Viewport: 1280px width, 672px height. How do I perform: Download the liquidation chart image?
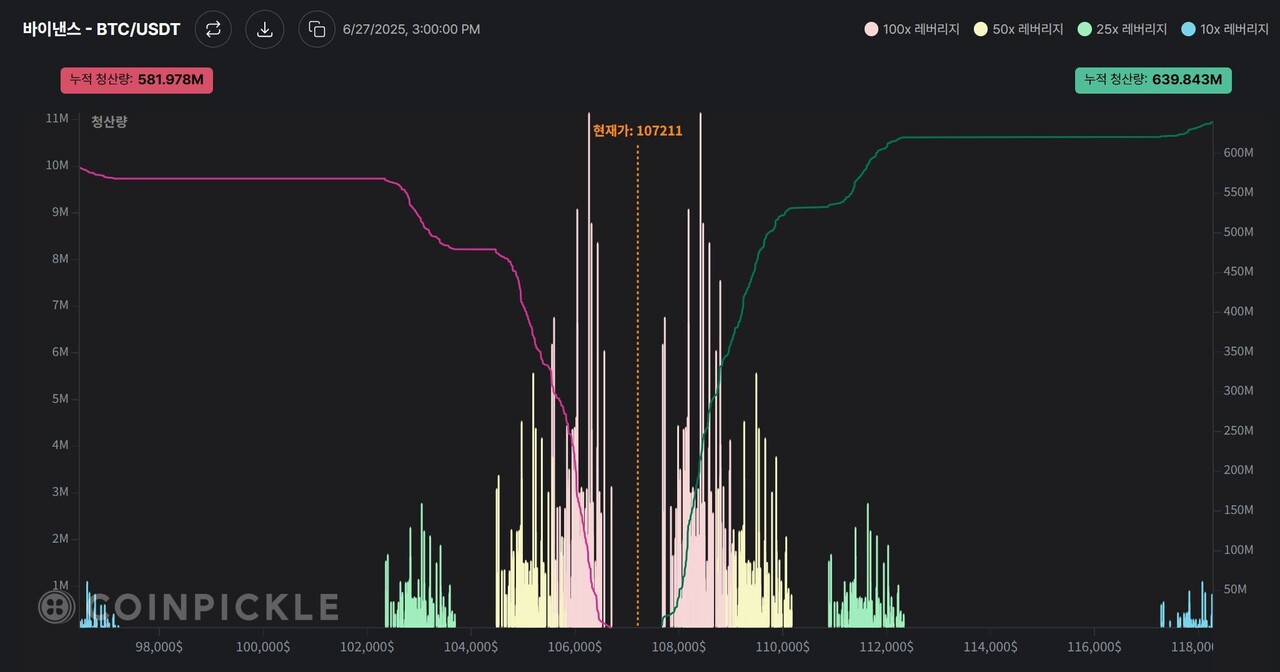265,29
